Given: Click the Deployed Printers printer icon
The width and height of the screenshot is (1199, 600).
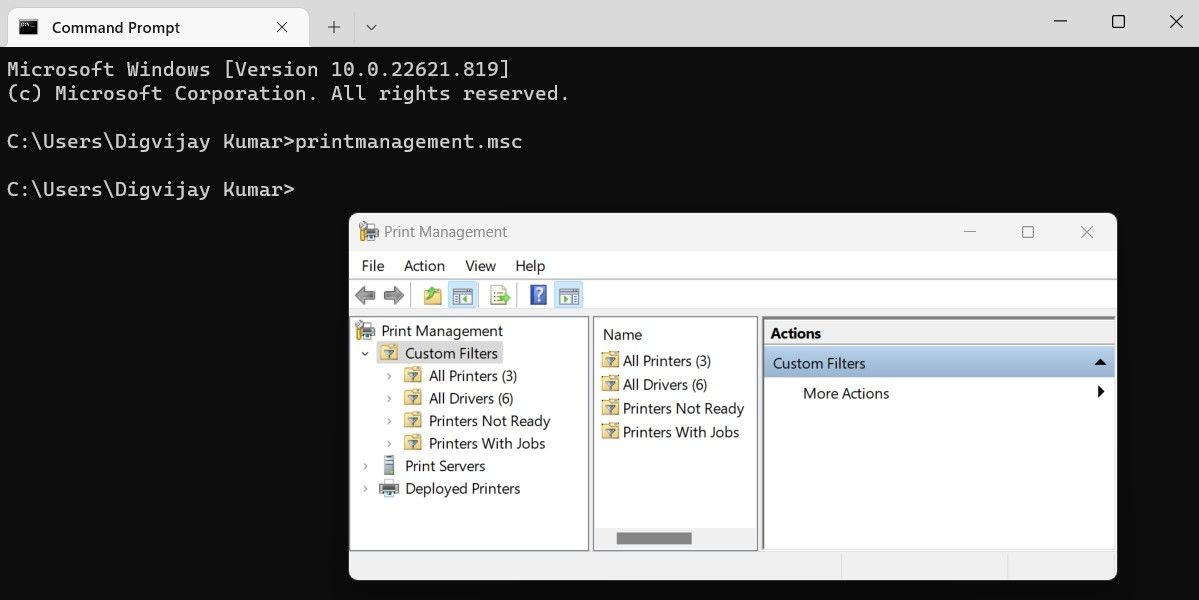Looking at the screenshot, I should (389, 488).
